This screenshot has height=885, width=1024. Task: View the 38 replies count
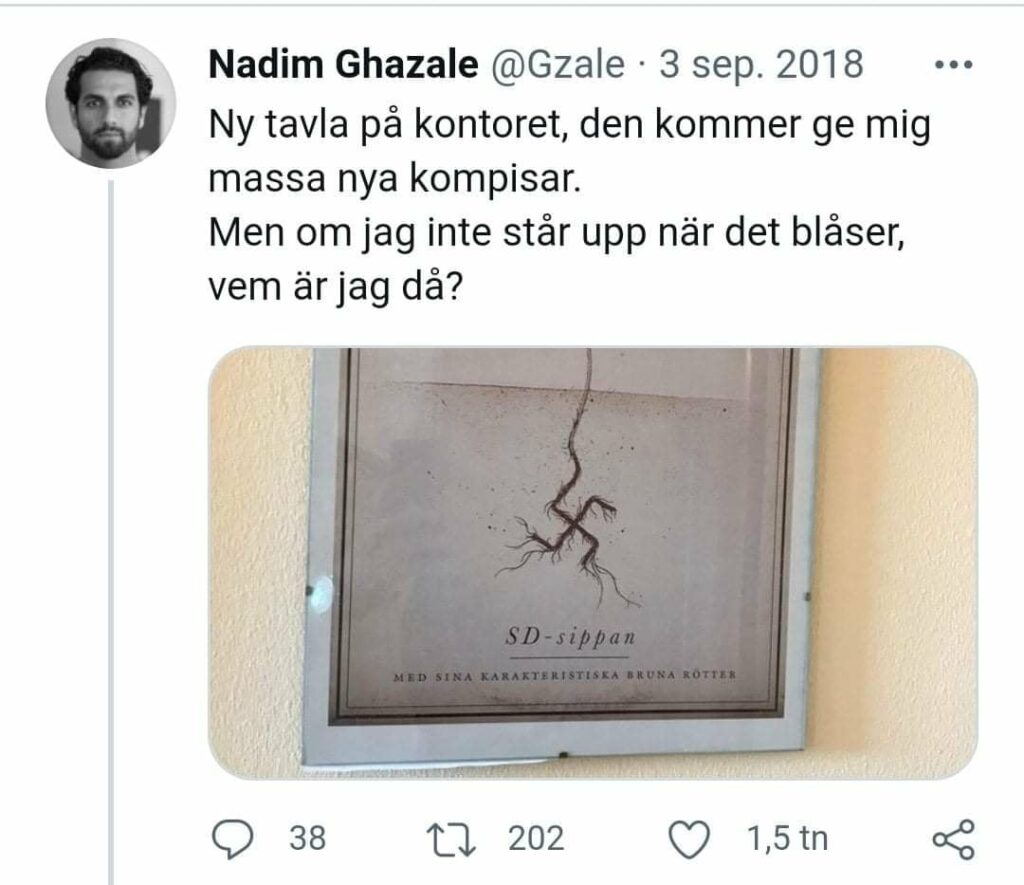point(307,839)
